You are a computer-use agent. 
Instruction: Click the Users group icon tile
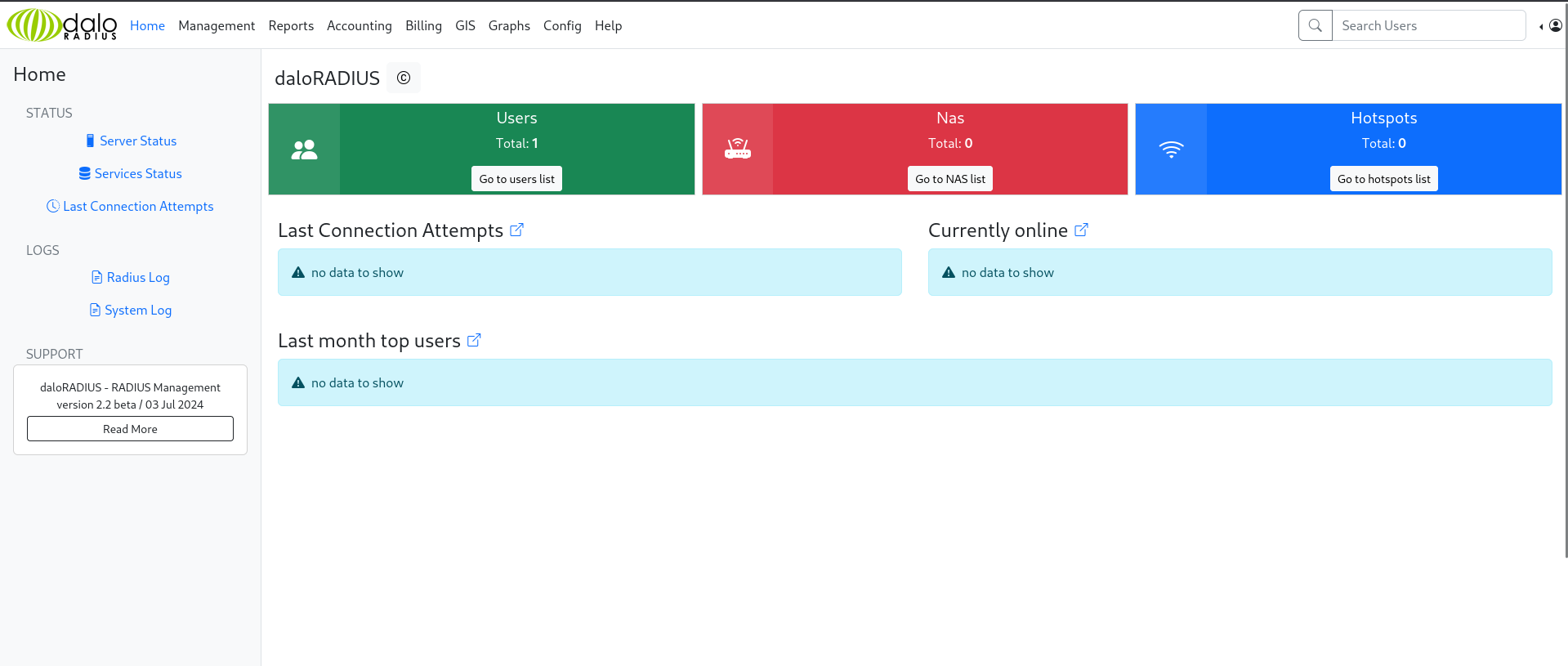(304, 150)
